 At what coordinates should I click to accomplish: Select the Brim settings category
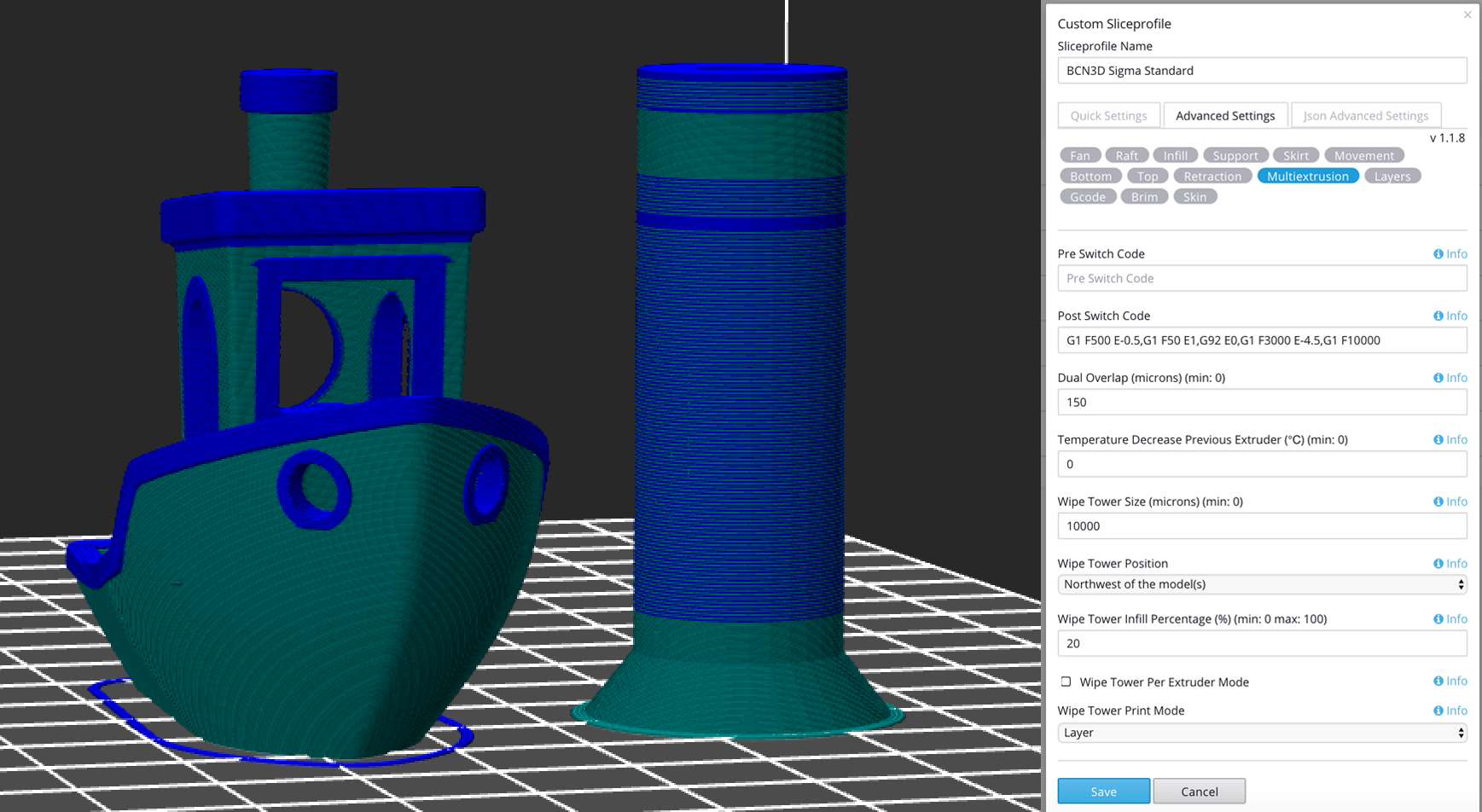tap(1144, 196)
